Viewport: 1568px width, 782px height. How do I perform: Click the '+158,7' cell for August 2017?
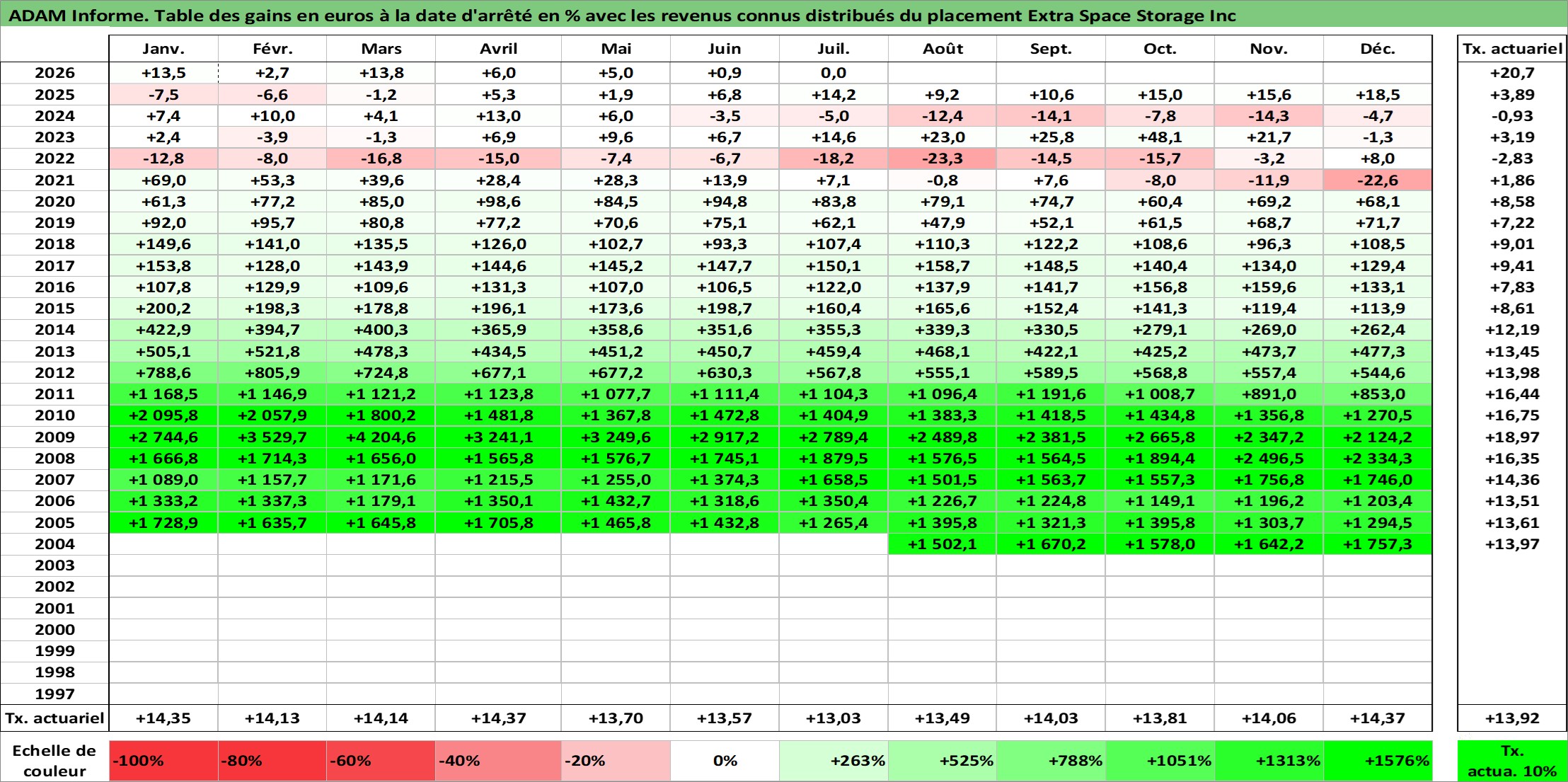tap(942, 265)
